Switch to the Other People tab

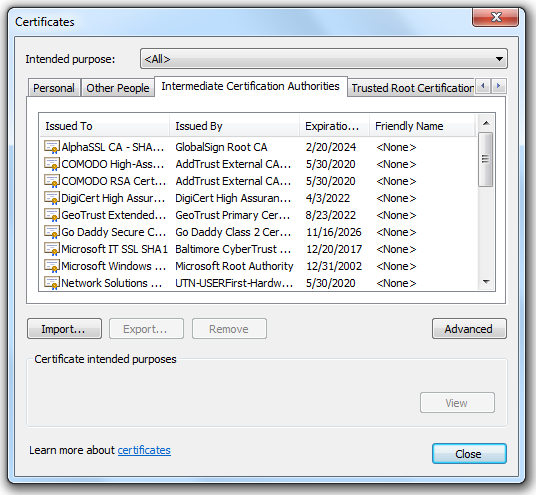click(x=118, y=88)
